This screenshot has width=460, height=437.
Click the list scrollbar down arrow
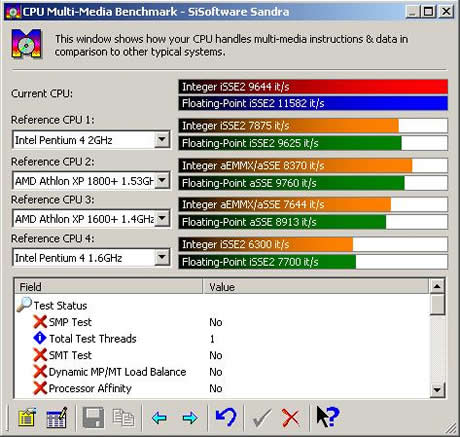click(437, 389)
